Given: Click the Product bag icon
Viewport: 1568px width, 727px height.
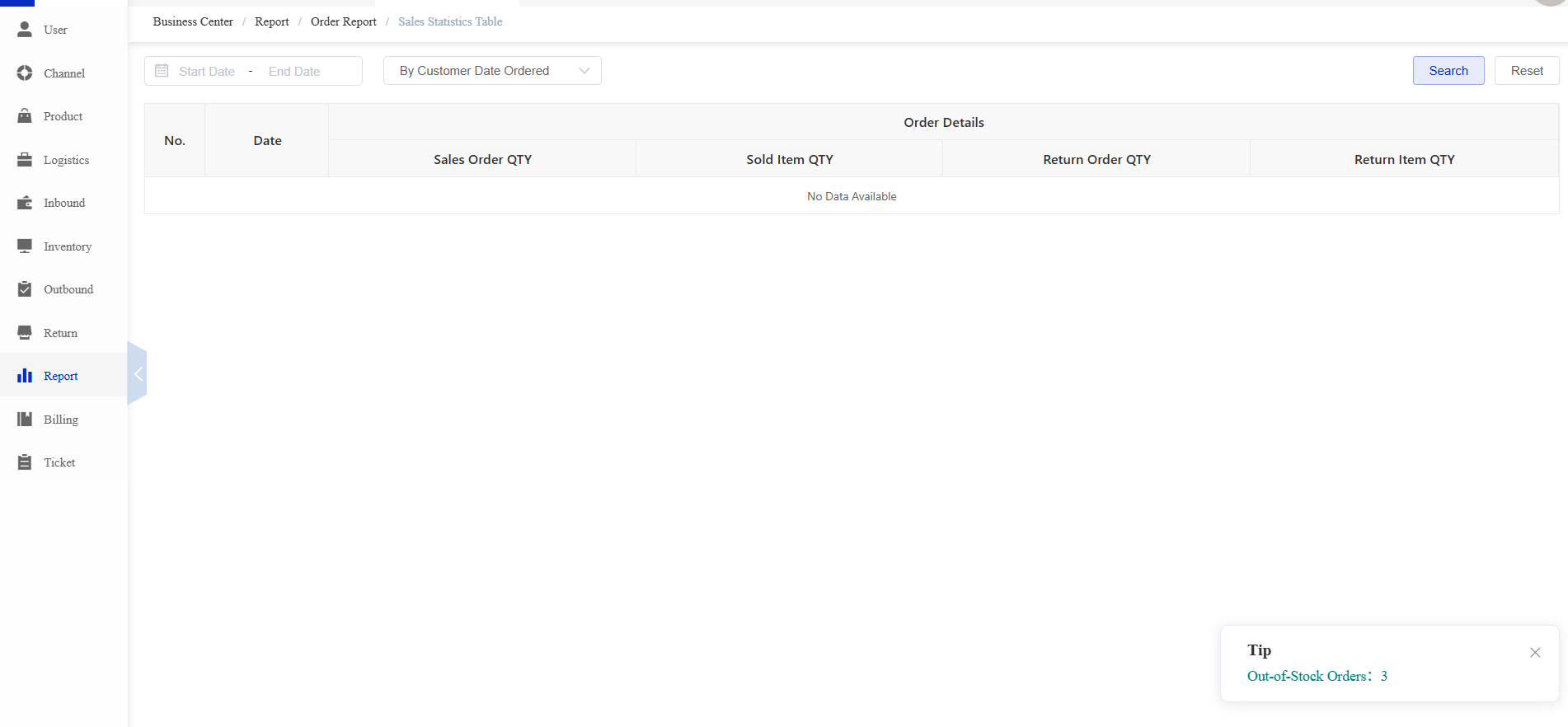Looking at the screenshot, I should pyautogui.click(x=25, y=116).
